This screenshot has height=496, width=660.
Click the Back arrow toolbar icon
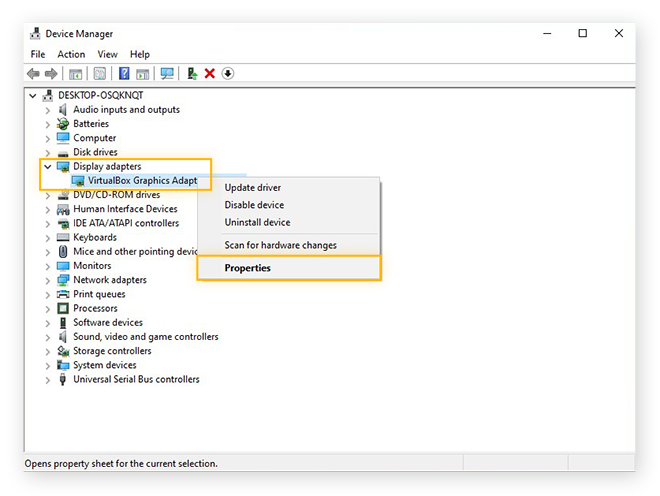pyautogui.click(x=33, y=74)
